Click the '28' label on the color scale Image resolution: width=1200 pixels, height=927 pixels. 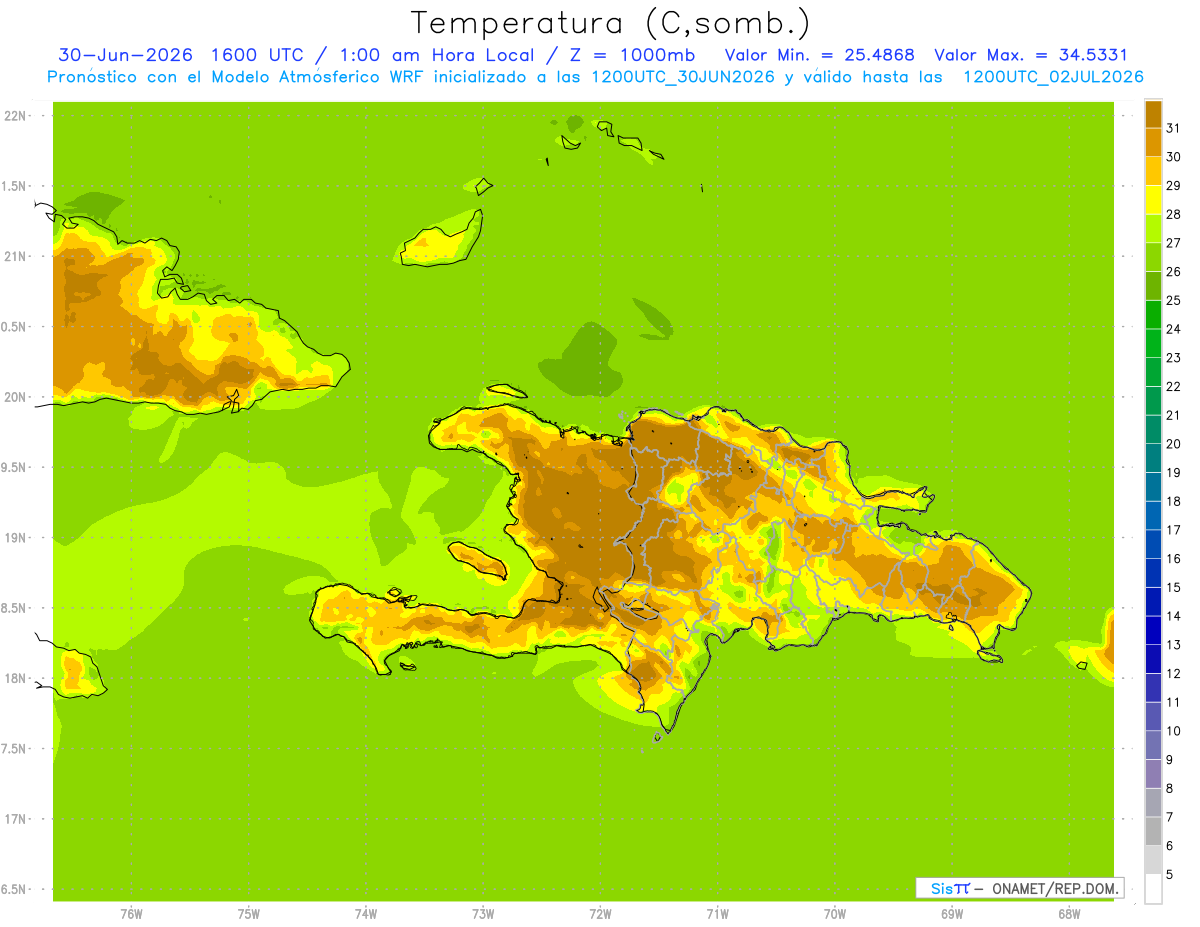point(1173,214)
